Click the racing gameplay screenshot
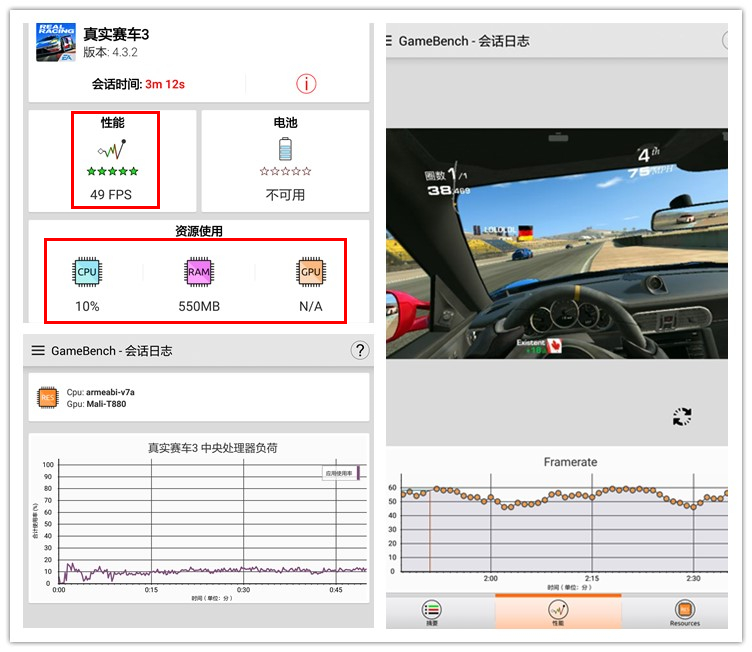 click(x=557, y=243)
